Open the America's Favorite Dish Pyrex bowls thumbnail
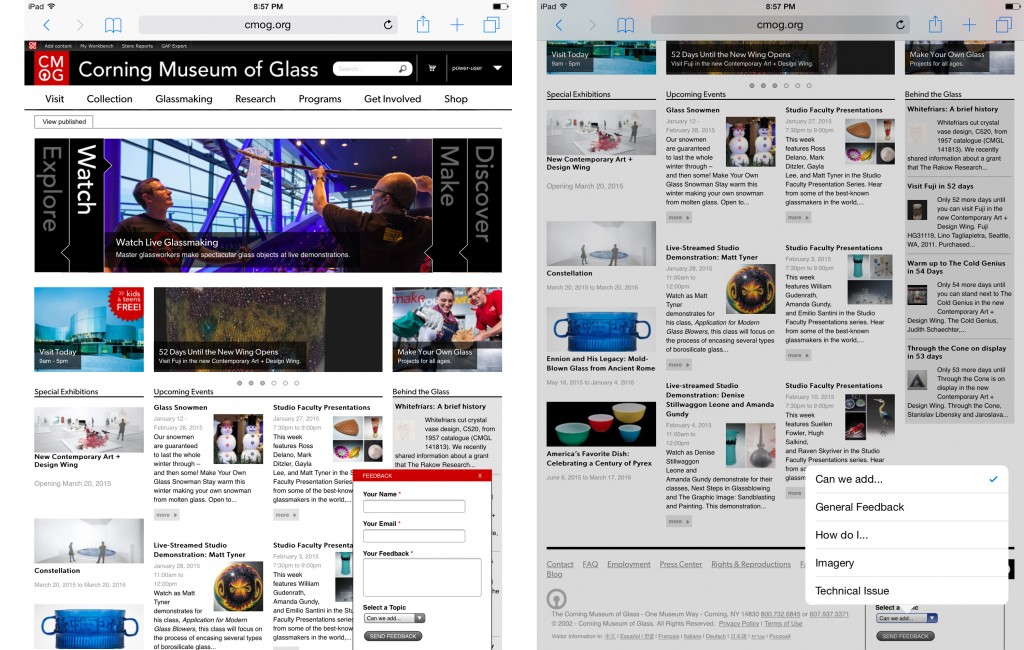The width and height of the screenshot is (1024, 650). pos(601,424)
